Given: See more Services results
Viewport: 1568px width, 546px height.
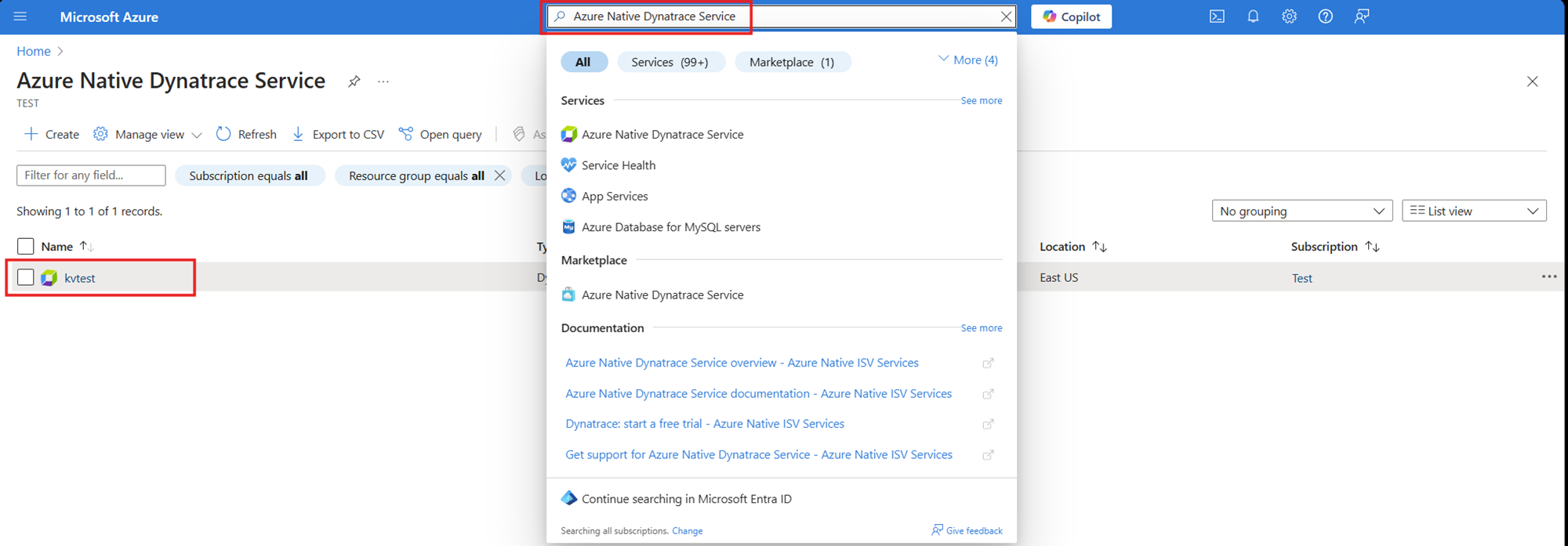Looking at the screenshot, I should [982, 100].
